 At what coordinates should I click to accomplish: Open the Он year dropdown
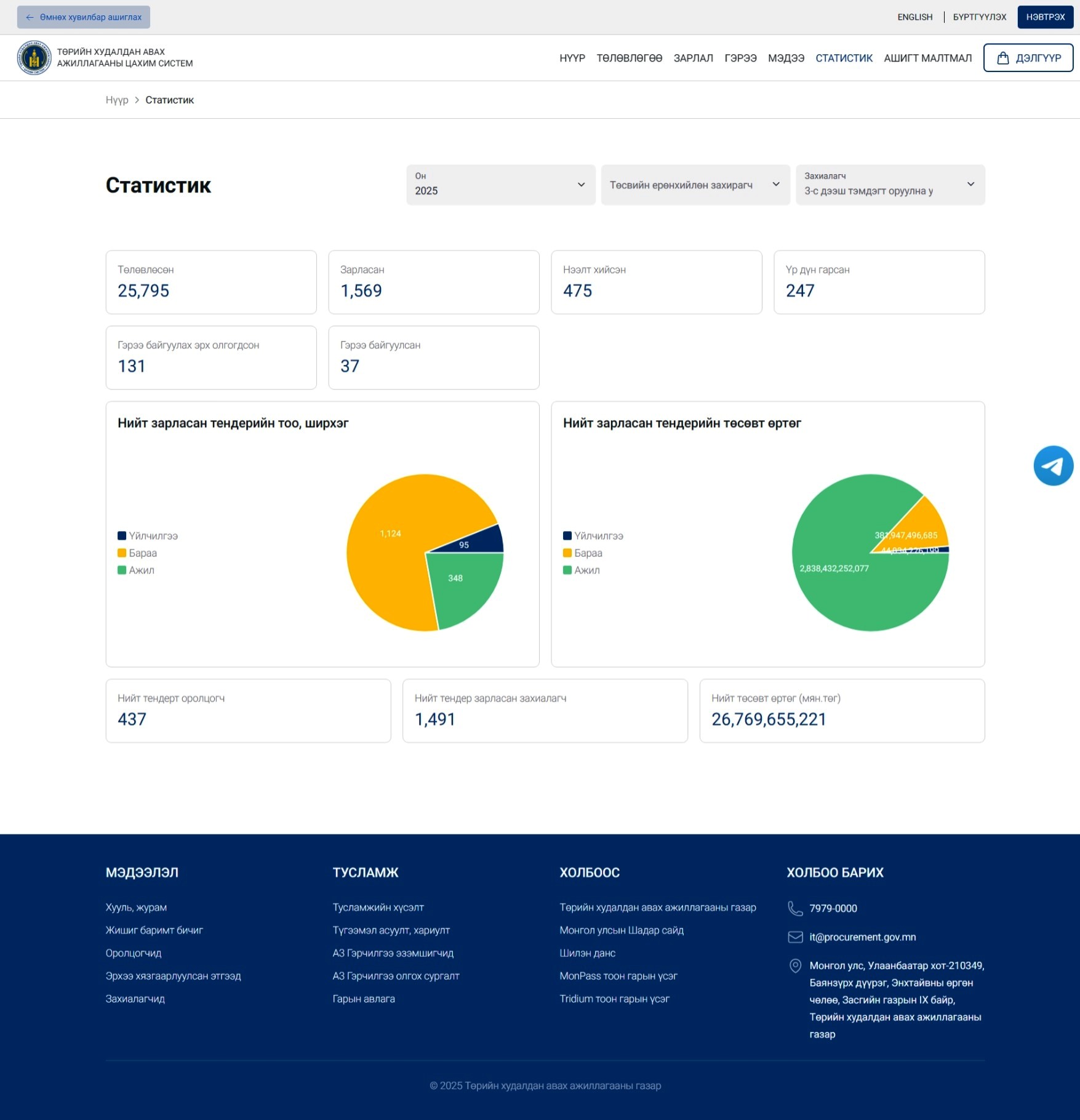500,185
